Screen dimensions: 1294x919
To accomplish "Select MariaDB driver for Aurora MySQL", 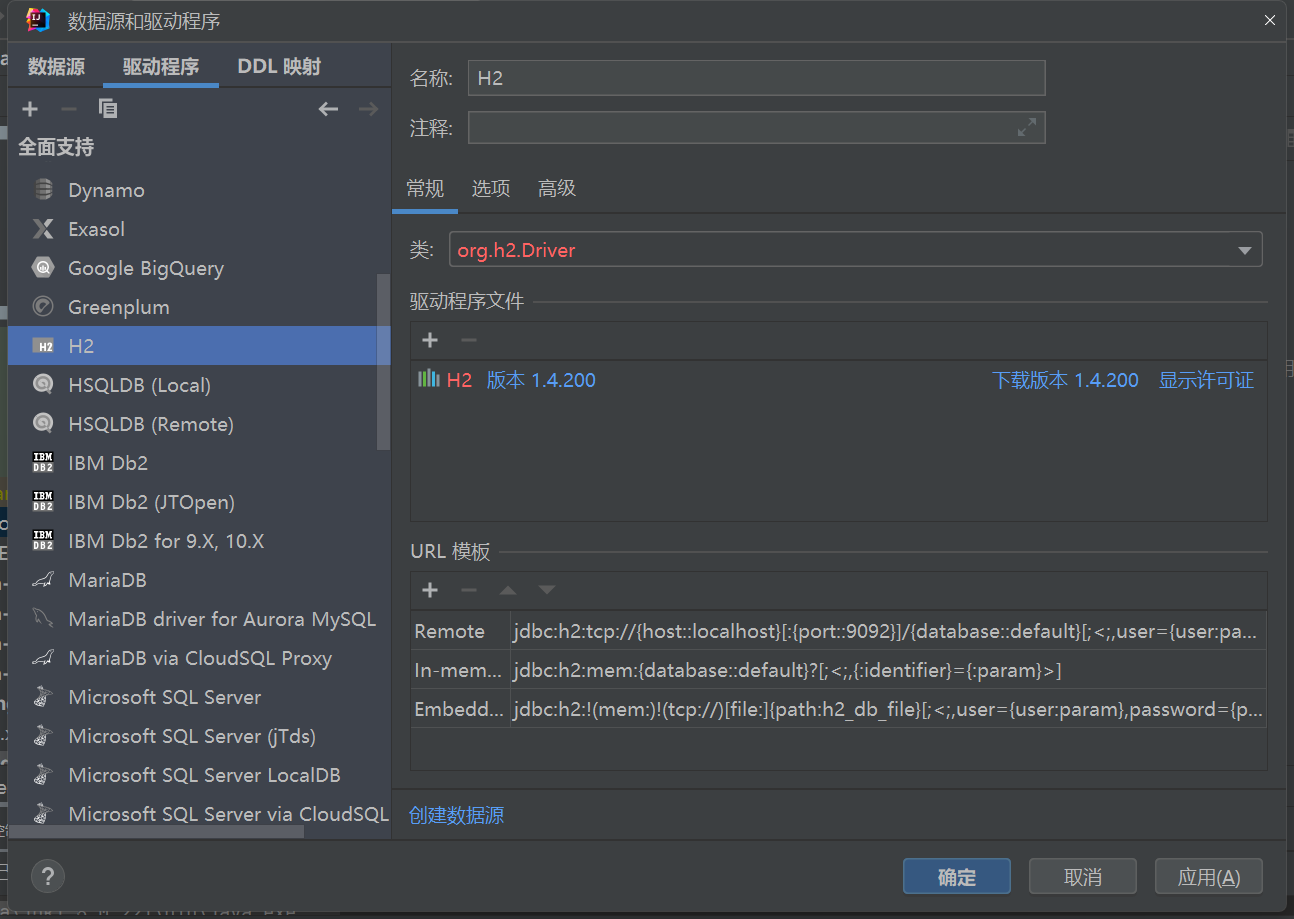I will point(222,619).
